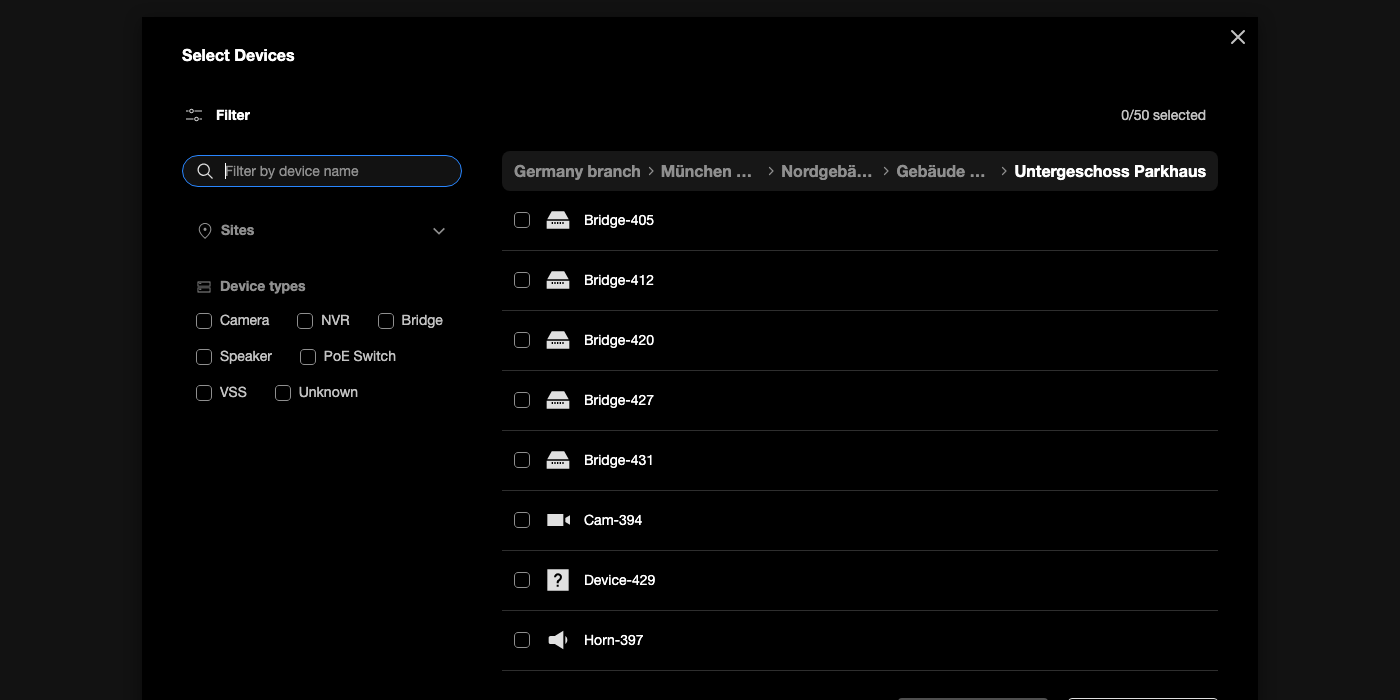Screen dimensions: 1400x700
Task: Click the Sites label
Action: (x=237, y=230)
